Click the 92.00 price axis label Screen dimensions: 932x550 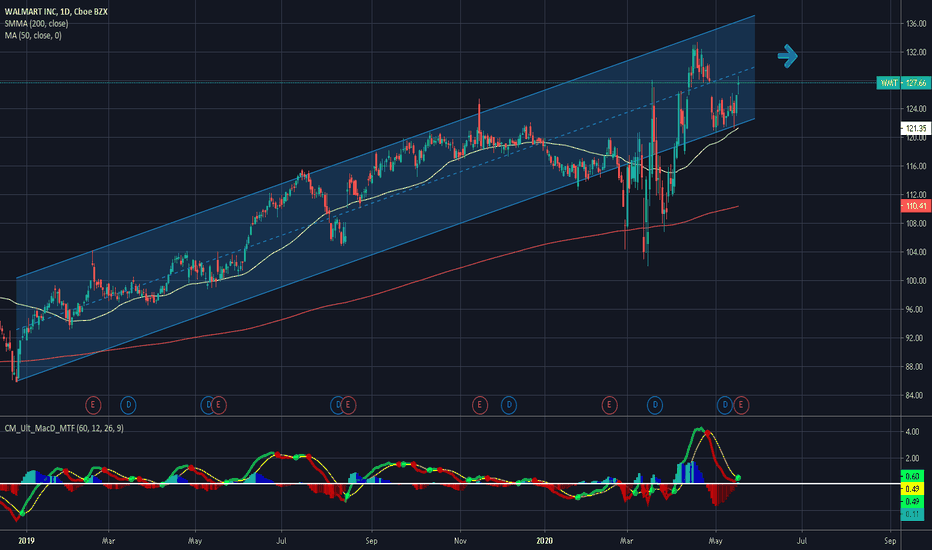click(914, 338)
